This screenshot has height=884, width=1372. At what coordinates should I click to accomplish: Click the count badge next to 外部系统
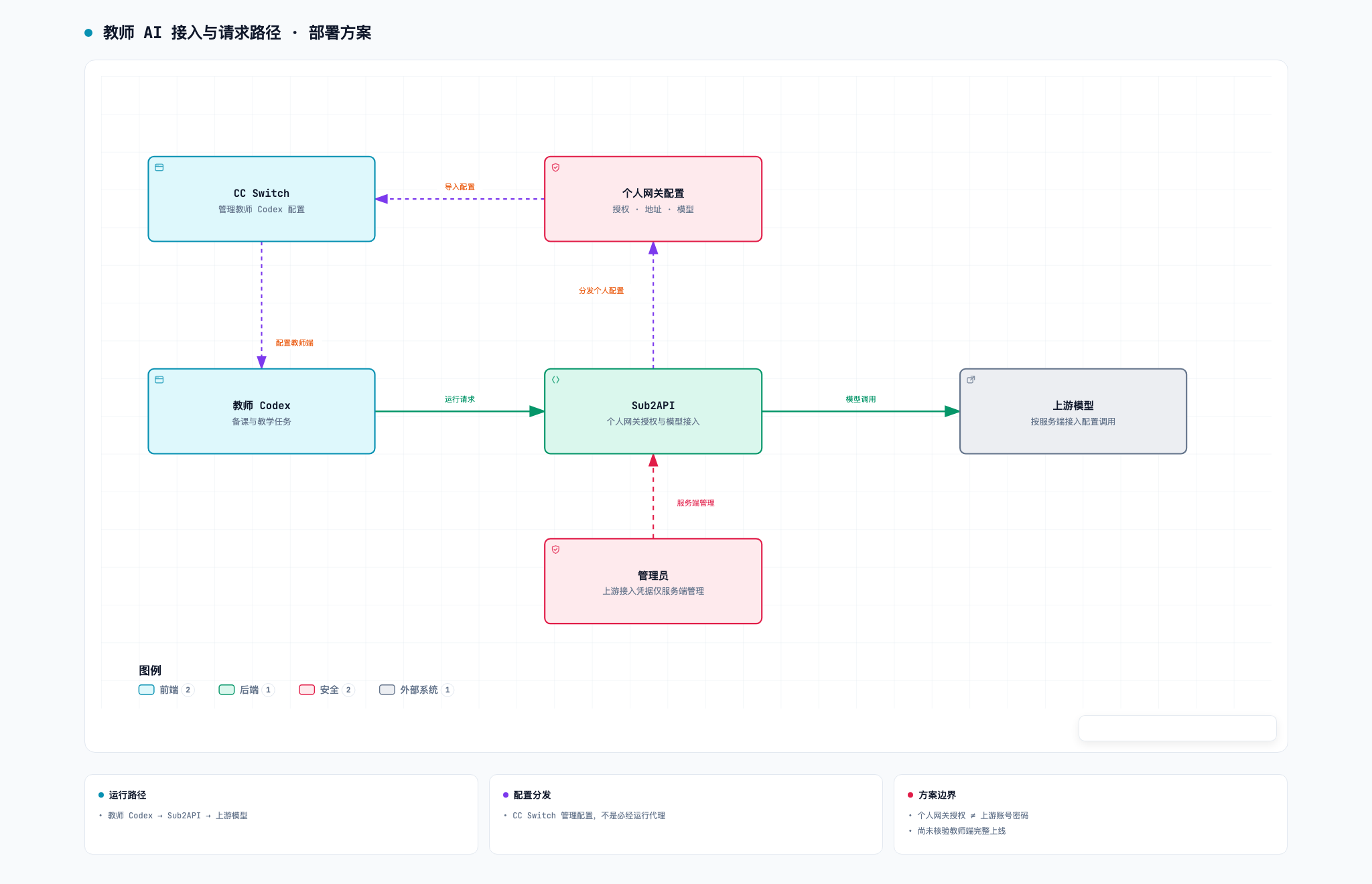[x=448, y=690]
